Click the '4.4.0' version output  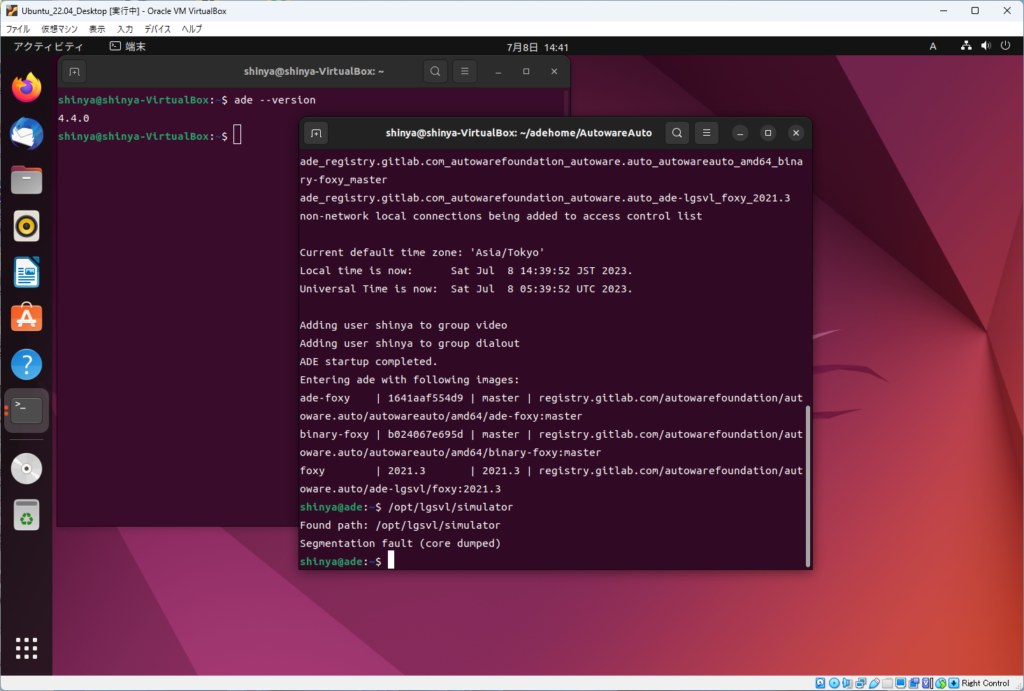(73, 118)
